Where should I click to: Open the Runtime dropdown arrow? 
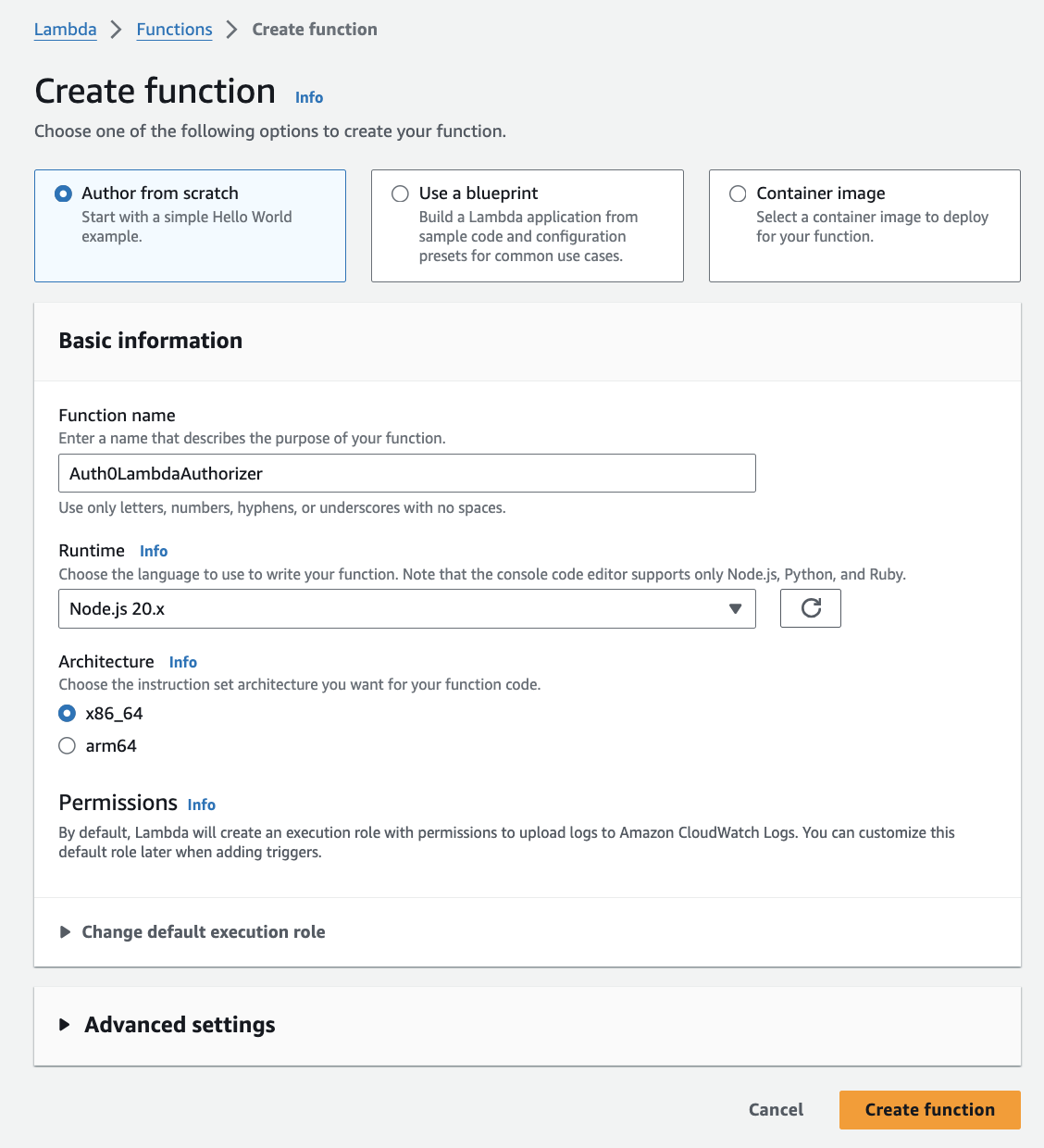tap(735, 608)
